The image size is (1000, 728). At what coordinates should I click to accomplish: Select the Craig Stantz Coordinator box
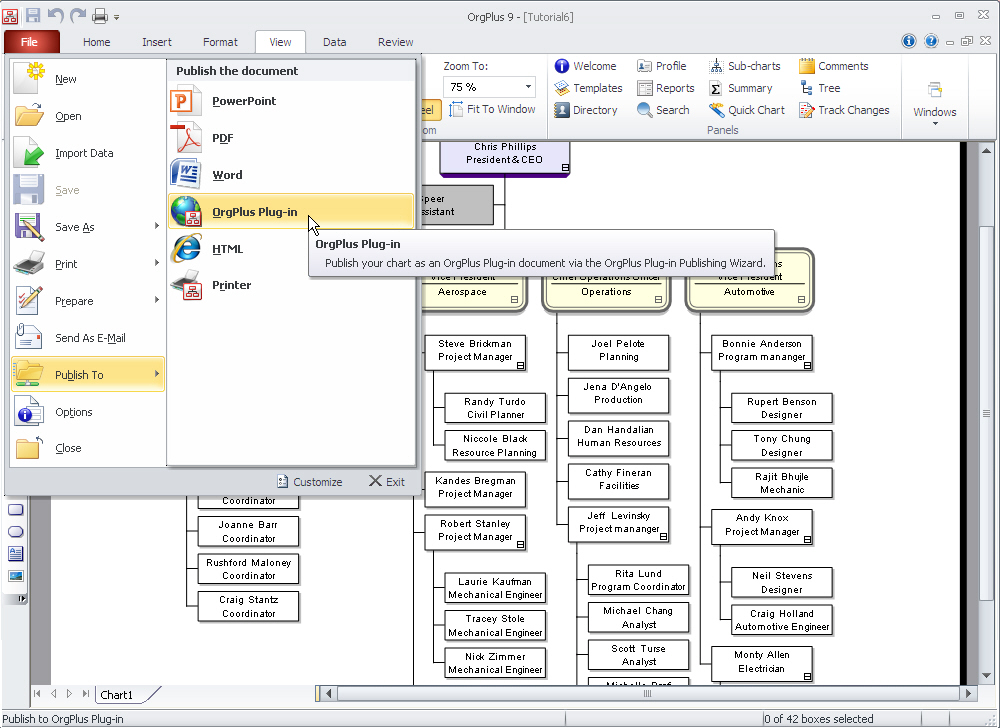click(248, 606)
